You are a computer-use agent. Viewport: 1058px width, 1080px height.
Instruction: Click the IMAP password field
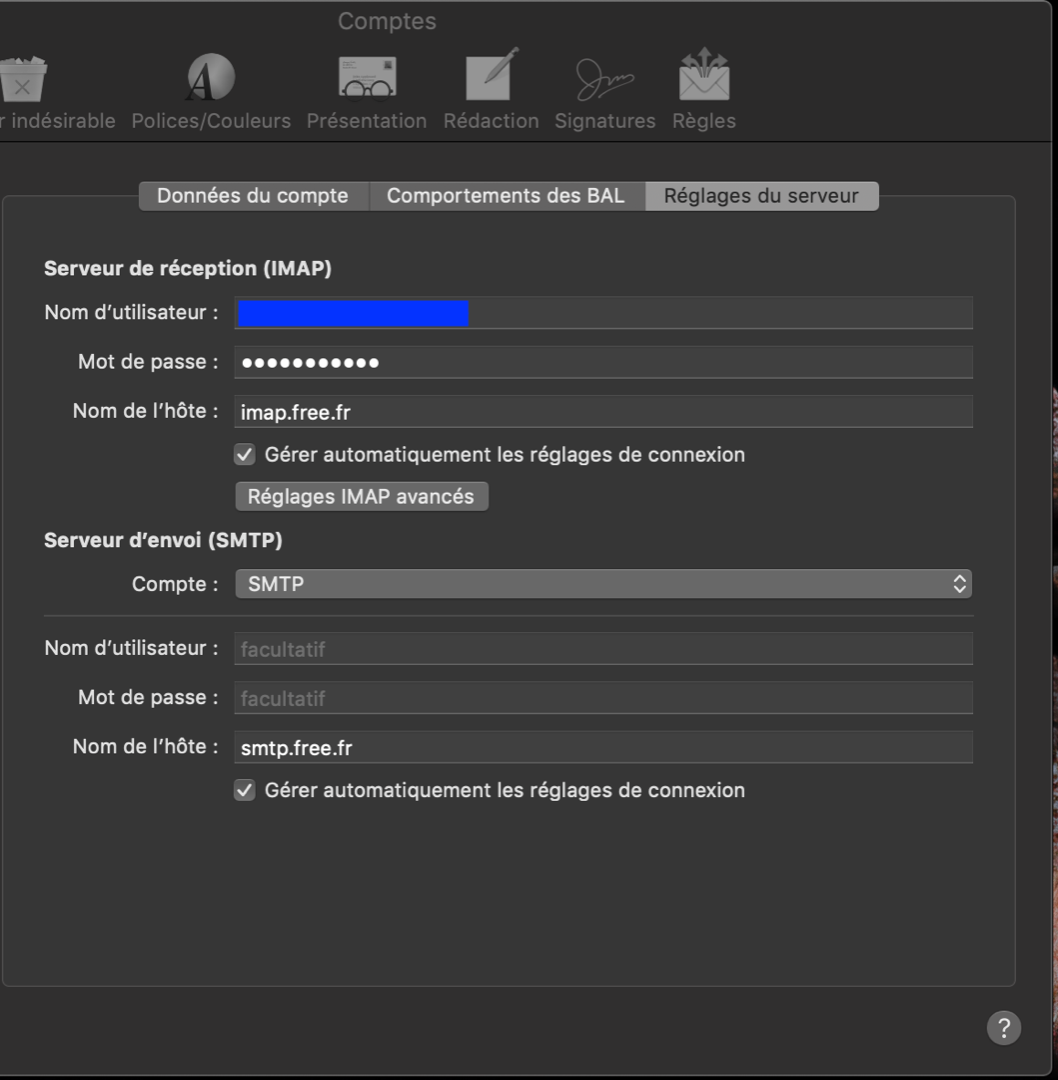pyautogui.click(x=603, y=362)
